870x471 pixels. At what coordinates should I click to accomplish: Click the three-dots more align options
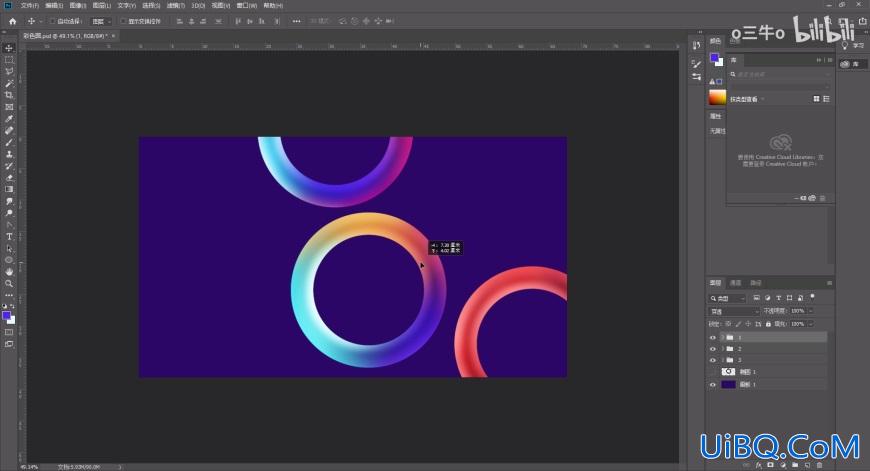[x=296, y=21]
